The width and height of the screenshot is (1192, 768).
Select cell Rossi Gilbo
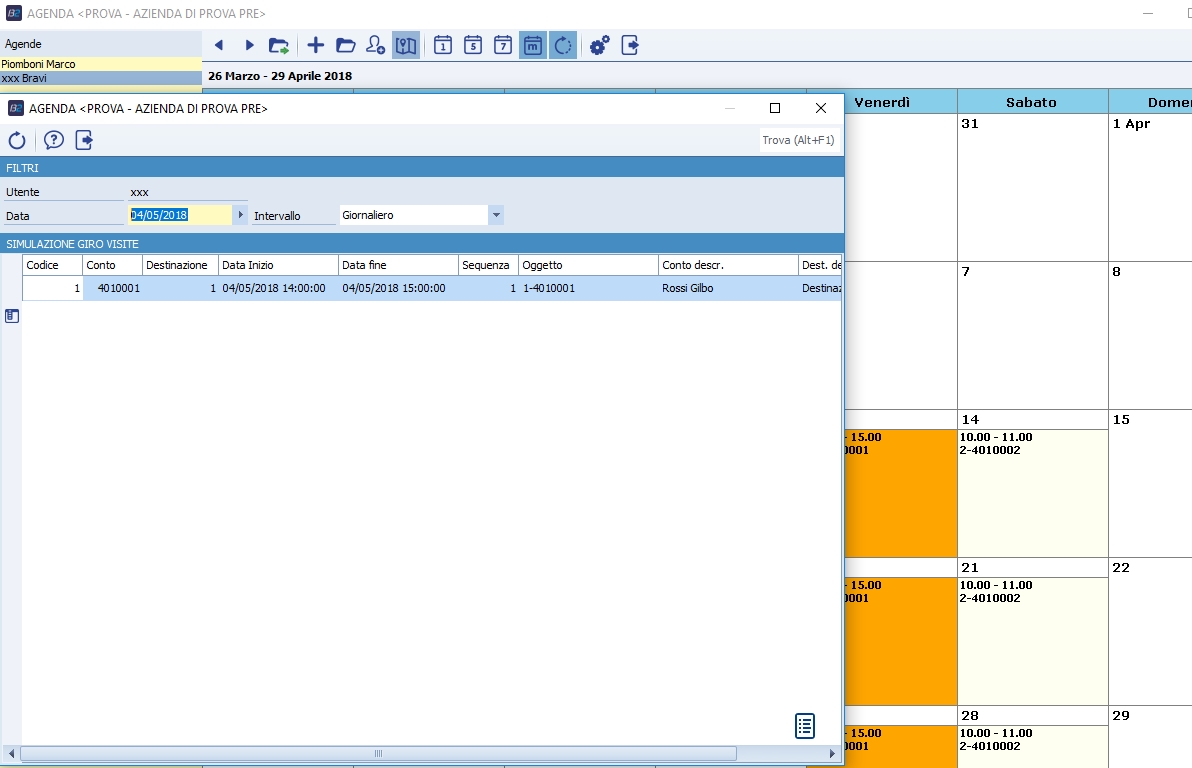point(728,288)
